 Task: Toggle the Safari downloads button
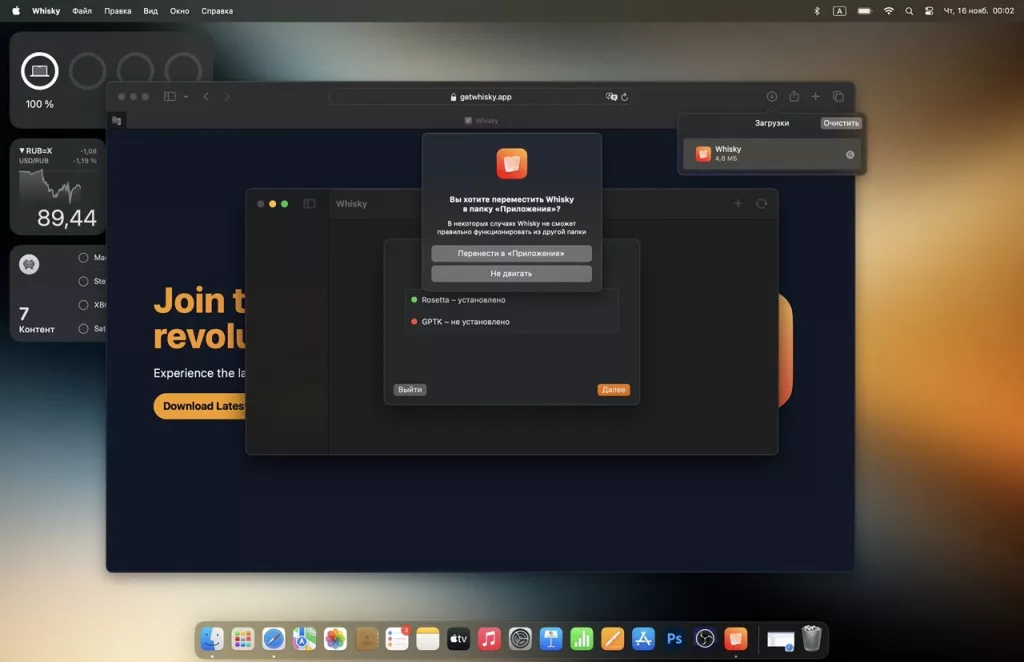[x=772, y=97]
